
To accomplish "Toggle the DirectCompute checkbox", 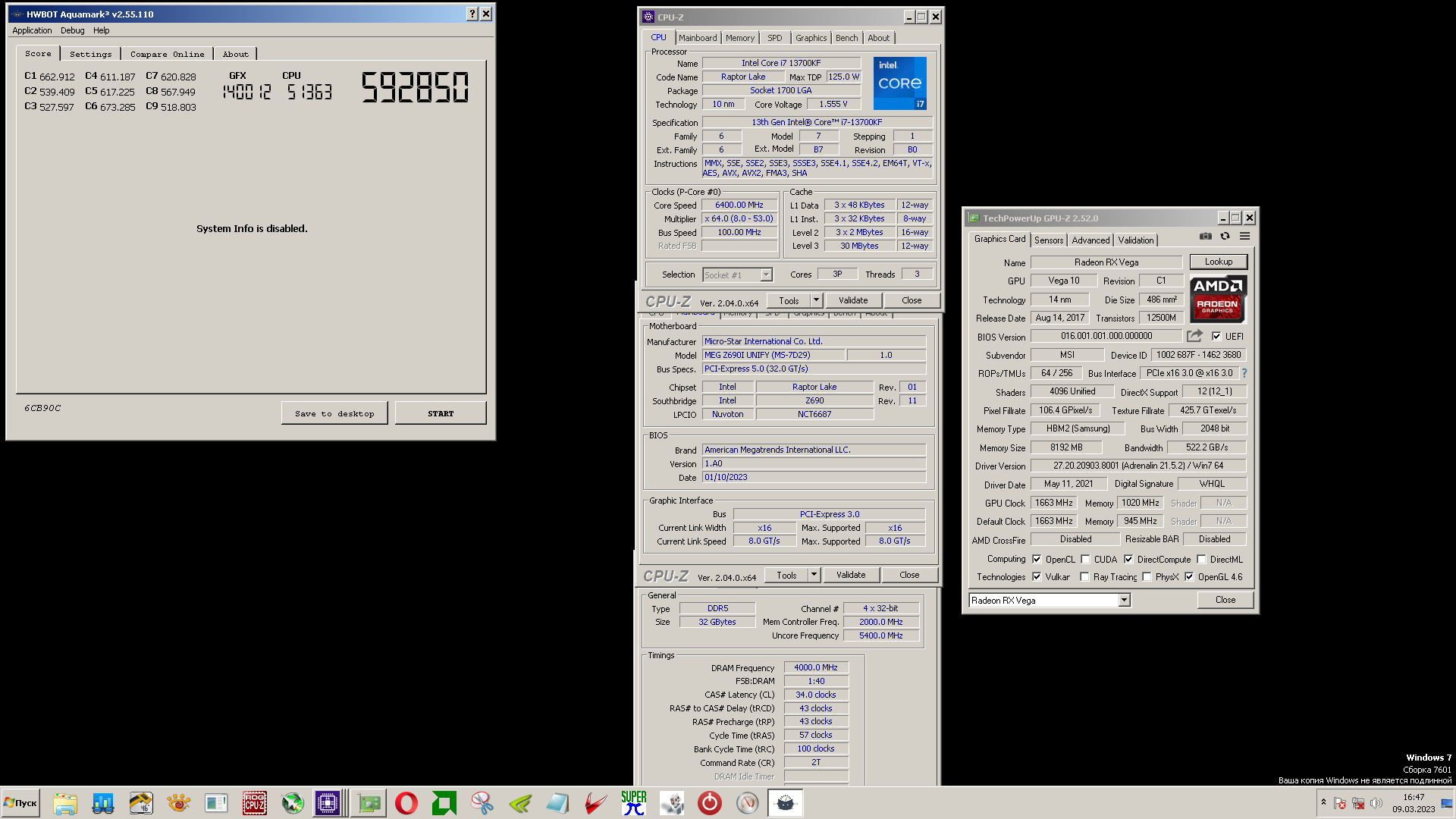I will point(1128,560).
